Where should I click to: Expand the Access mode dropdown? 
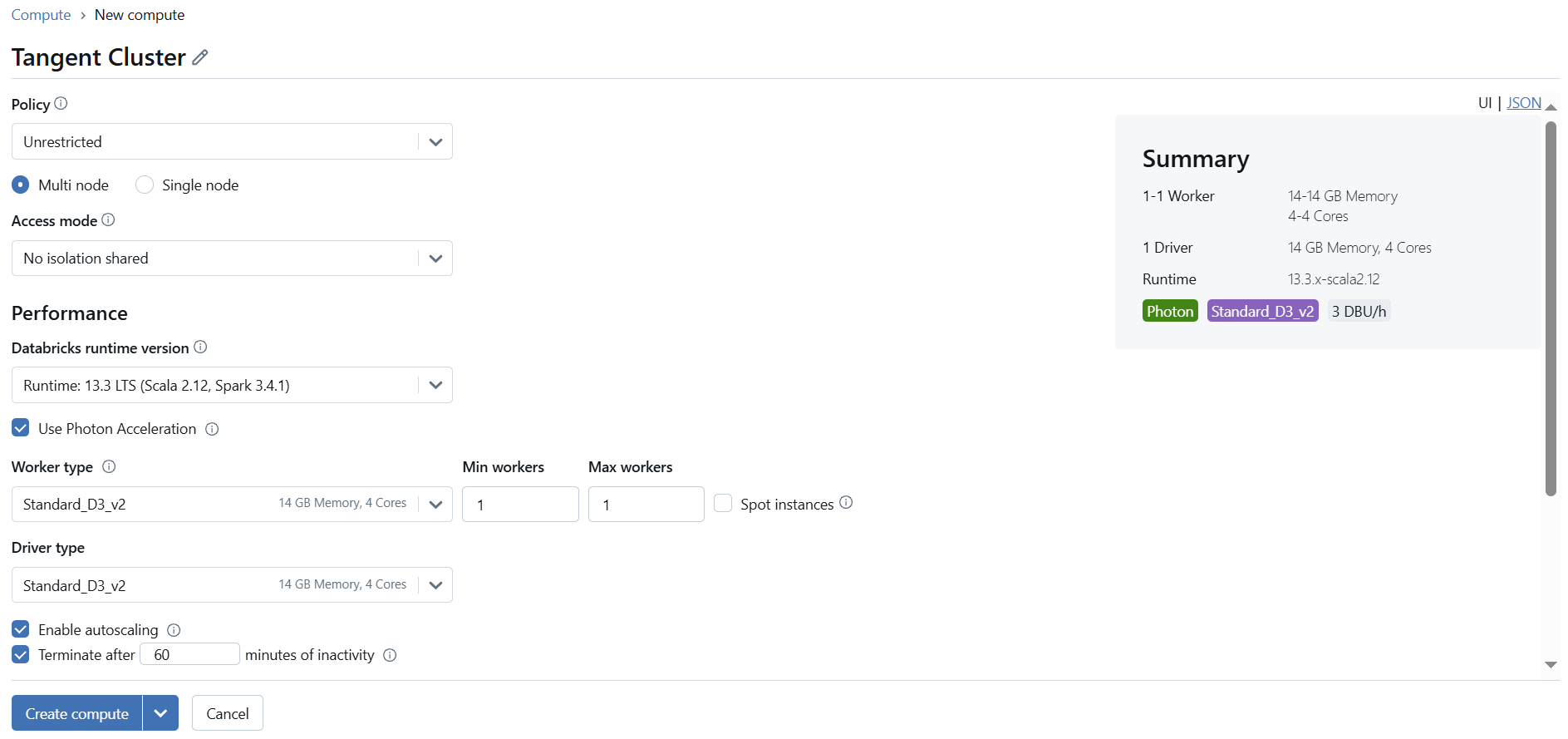click(232, 259)
